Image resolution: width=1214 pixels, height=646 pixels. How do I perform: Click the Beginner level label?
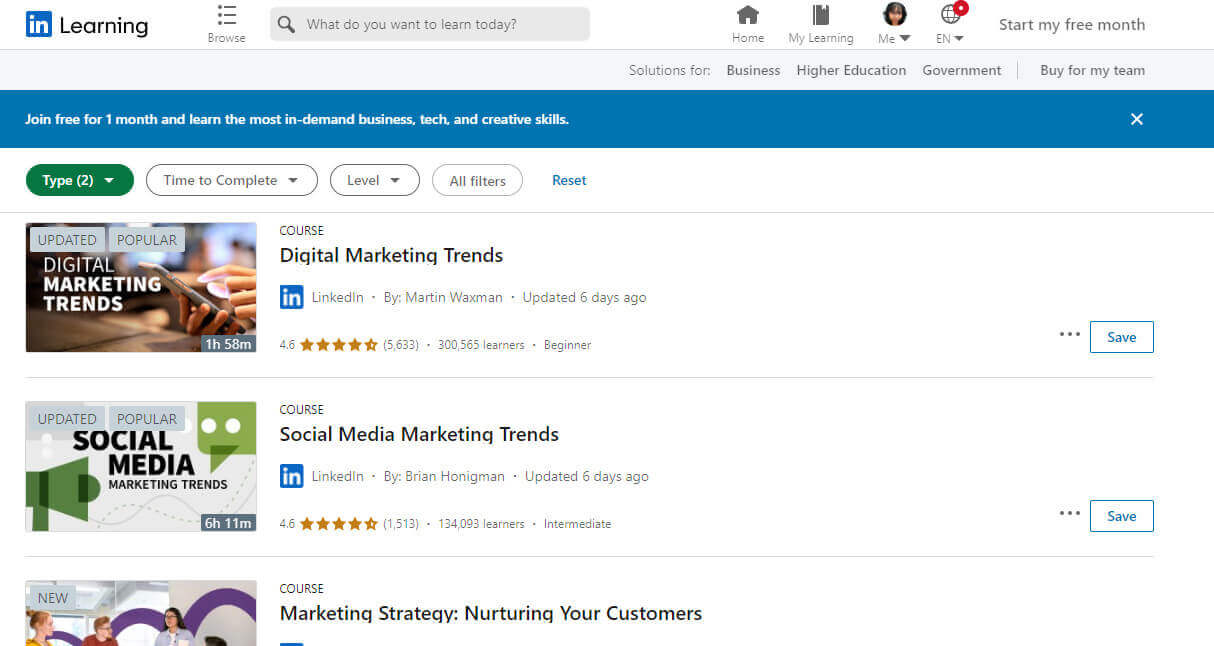click(x=567, y=345)
